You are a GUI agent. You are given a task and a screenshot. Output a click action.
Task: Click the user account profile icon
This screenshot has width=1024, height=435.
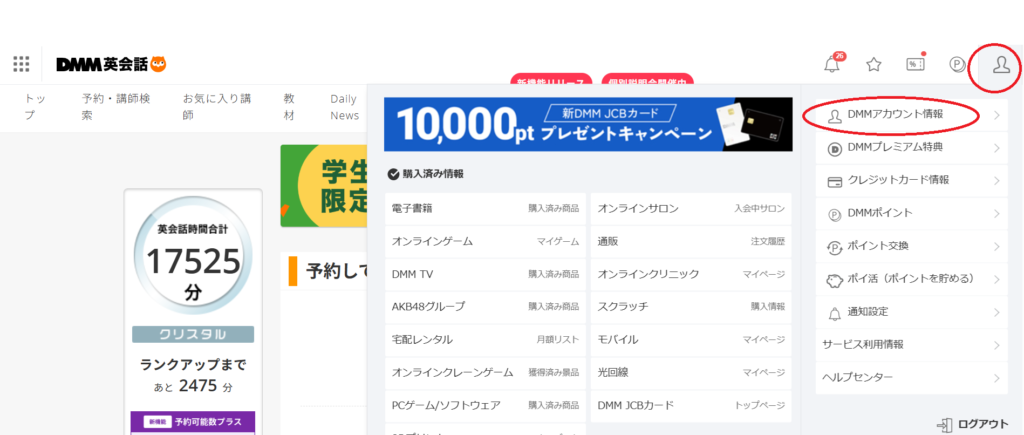pyautogui.click(x=998, y=65)
